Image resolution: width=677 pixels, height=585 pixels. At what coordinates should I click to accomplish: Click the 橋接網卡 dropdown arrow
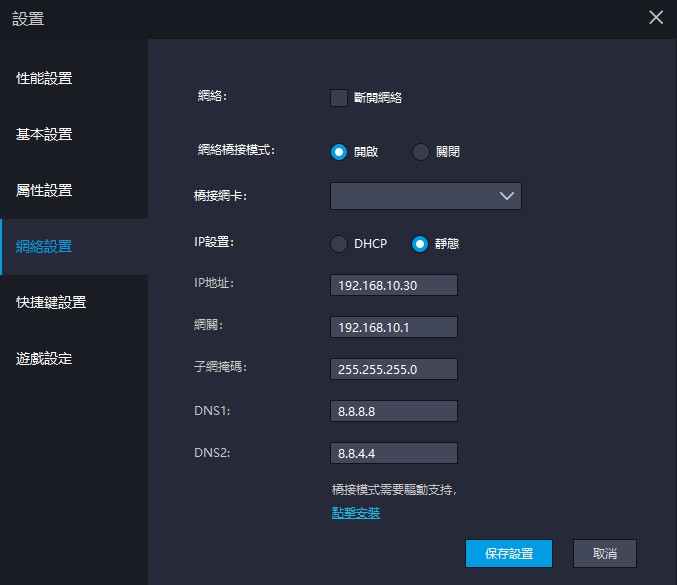click(506, 196)
